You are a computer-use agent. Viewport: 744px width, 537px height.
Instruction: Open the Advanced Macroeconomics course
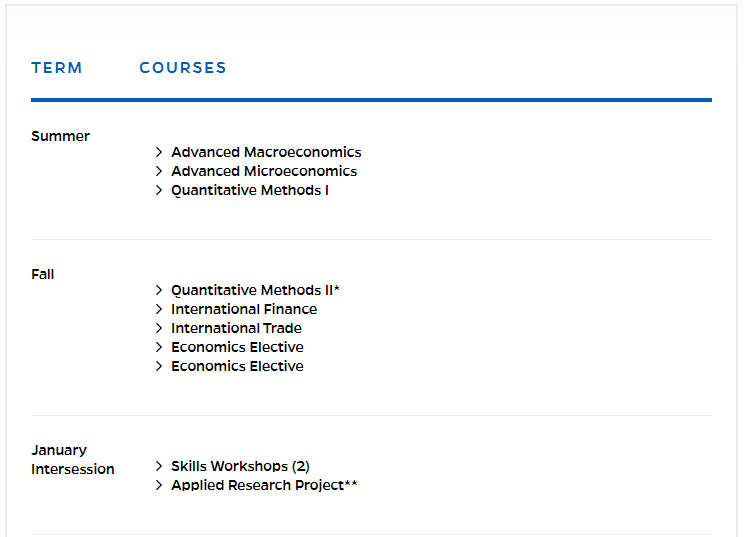tap(266, 152)
